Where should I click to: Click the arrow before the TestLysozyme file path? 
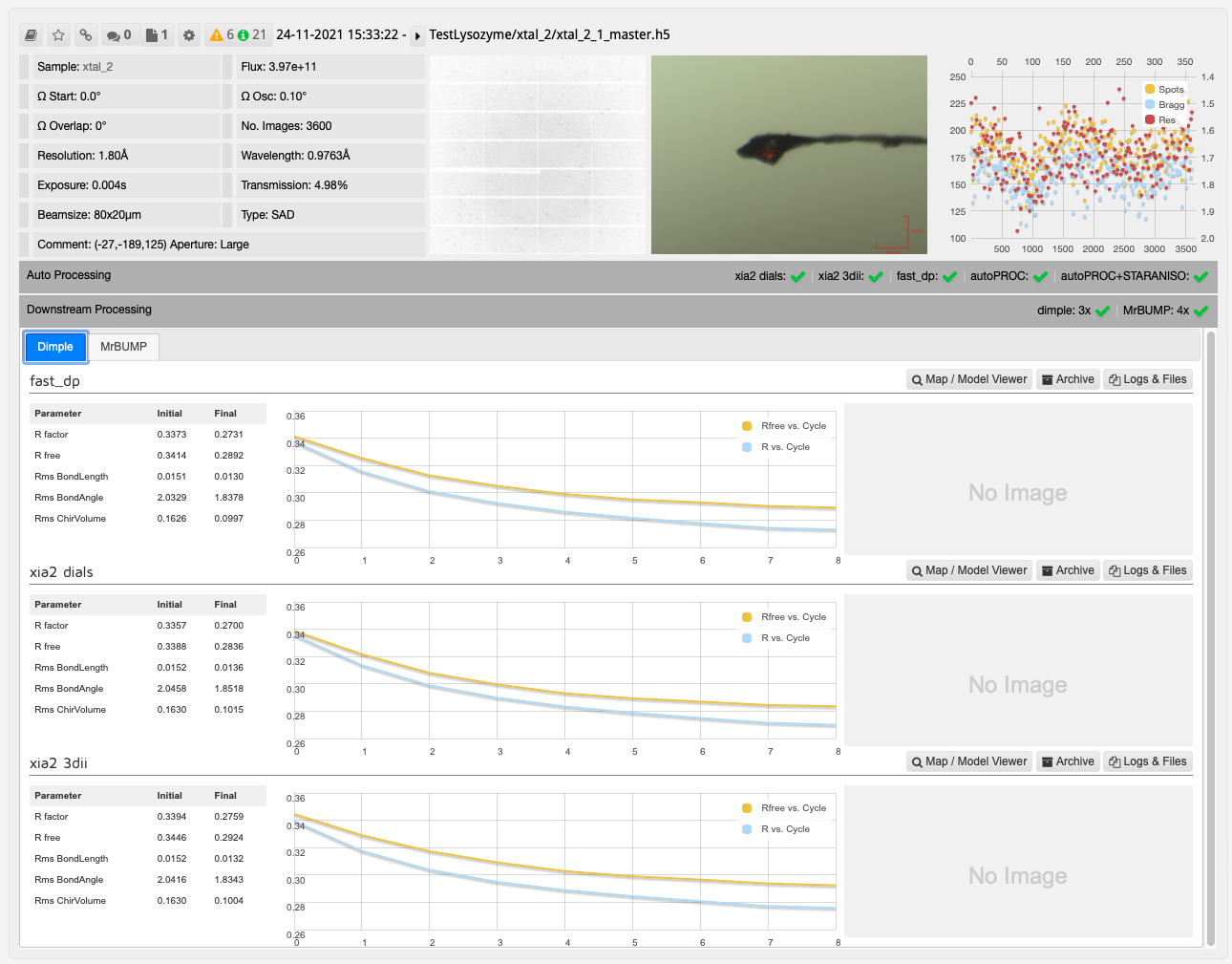coord(418,35)
